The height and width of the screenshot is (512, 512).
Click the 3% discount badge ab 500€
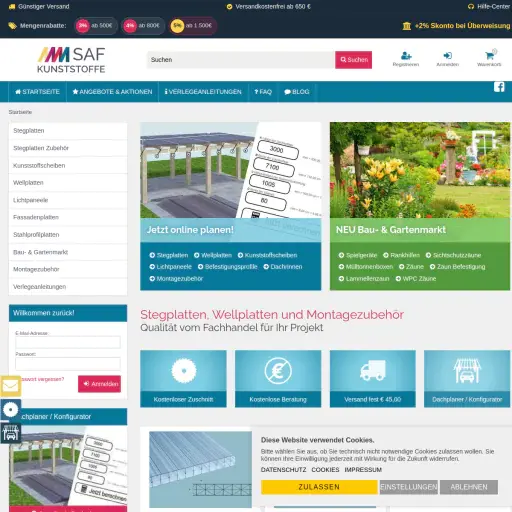tap(96, 26)
